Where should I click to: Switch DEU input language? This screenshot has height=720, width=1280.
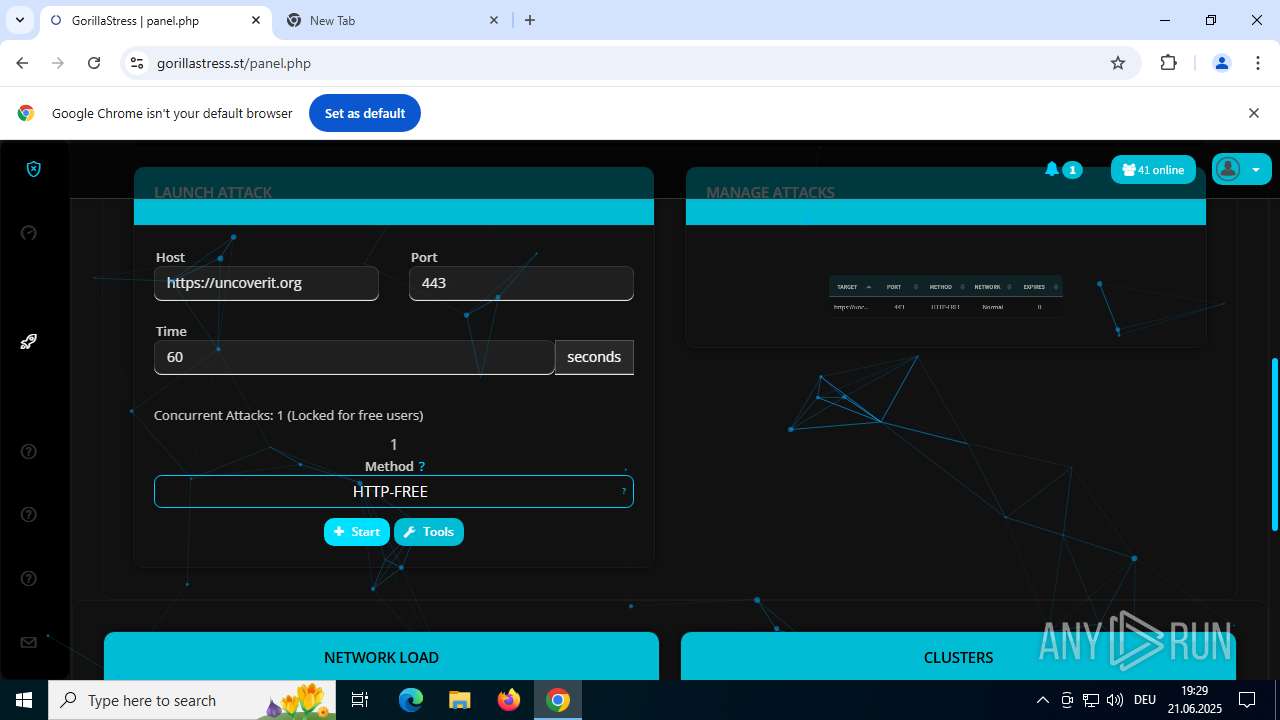point(1145,700)
